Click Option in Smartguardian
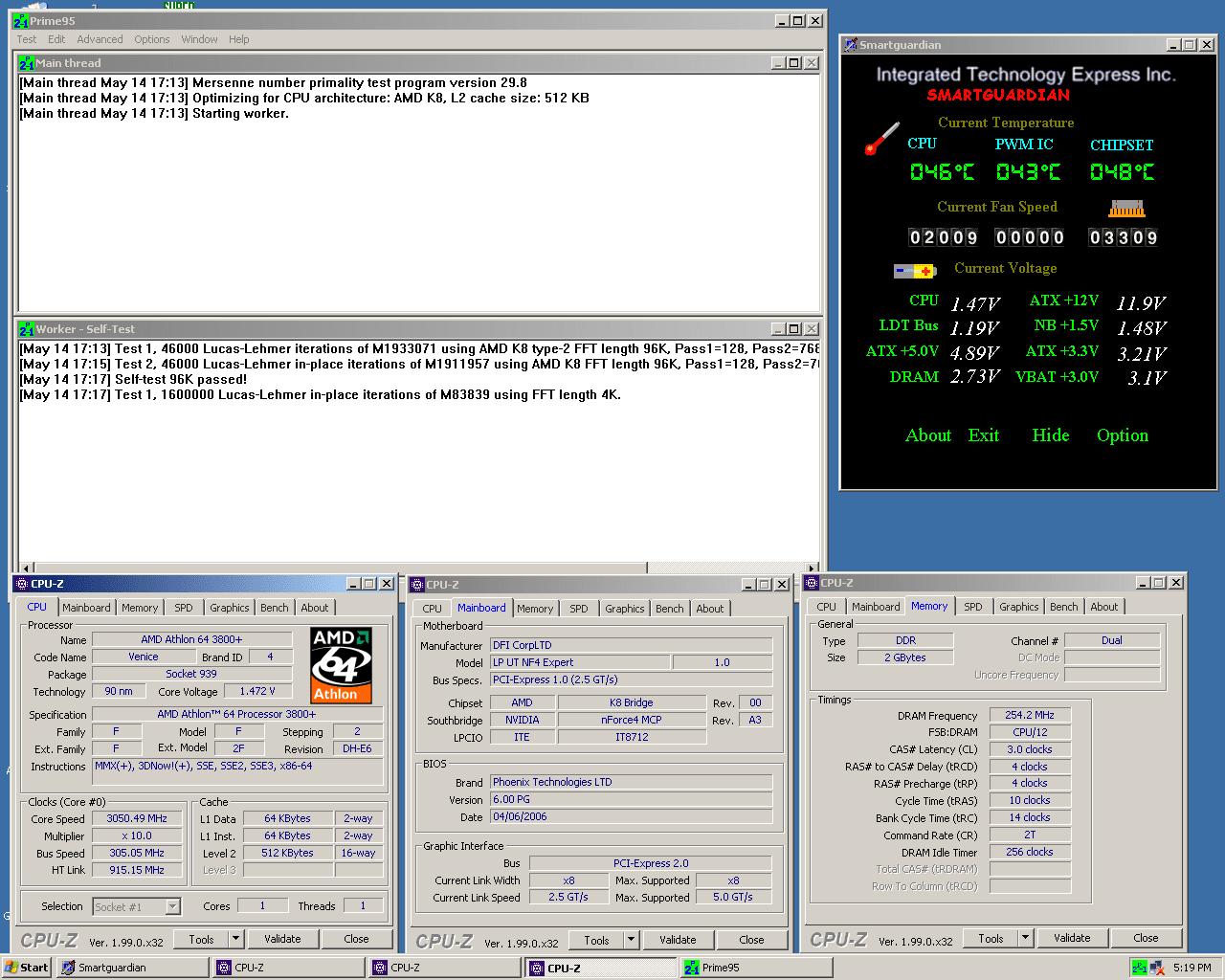 tap(1123, 435)
